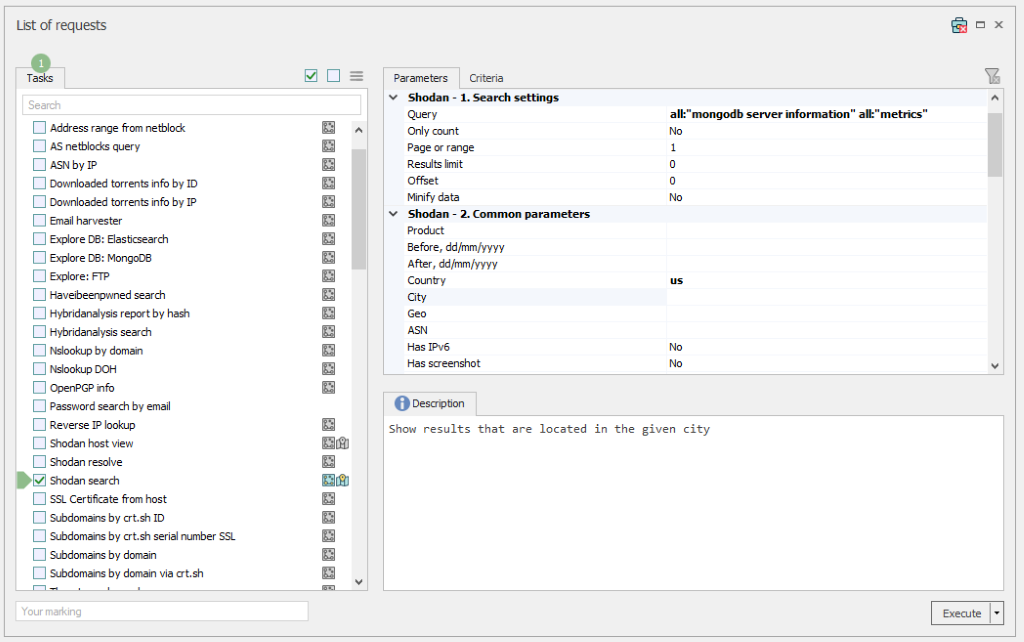Image resolution: width=1024 pixels, height=642 pixels.
Task: Click the icon next to Nslookup DOH
Action: [x=328, y=368]
